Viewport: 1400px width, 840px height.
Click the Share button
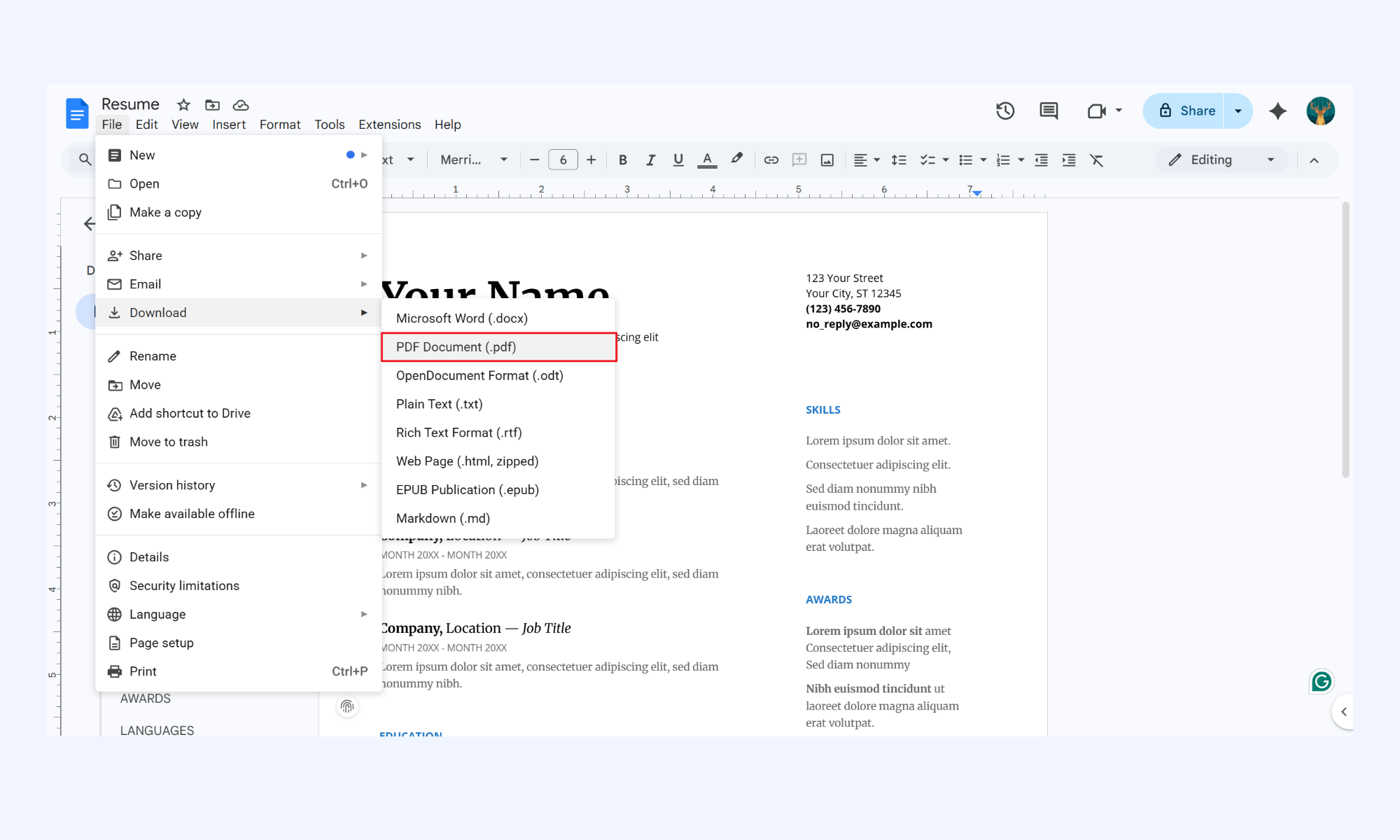tap(1184, 111)
